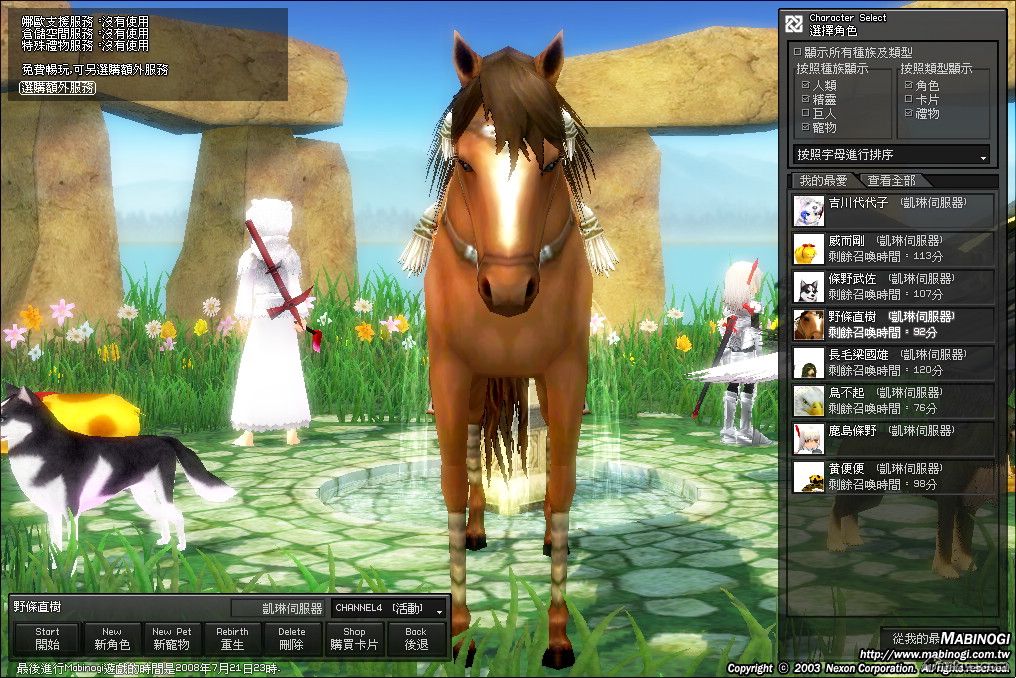Click the 長毛梁國雄 name text
The width and height of the screenshot is (1016, 678).
click(859, 355)
